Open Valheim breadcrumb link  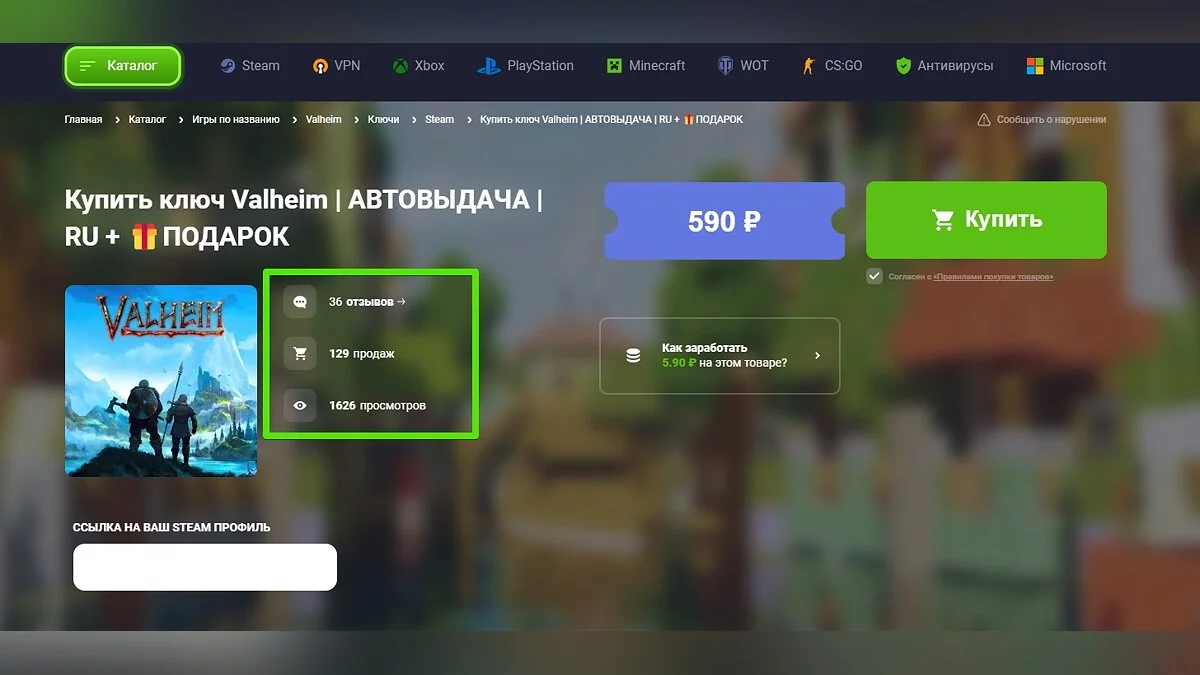tap(323, 120)
